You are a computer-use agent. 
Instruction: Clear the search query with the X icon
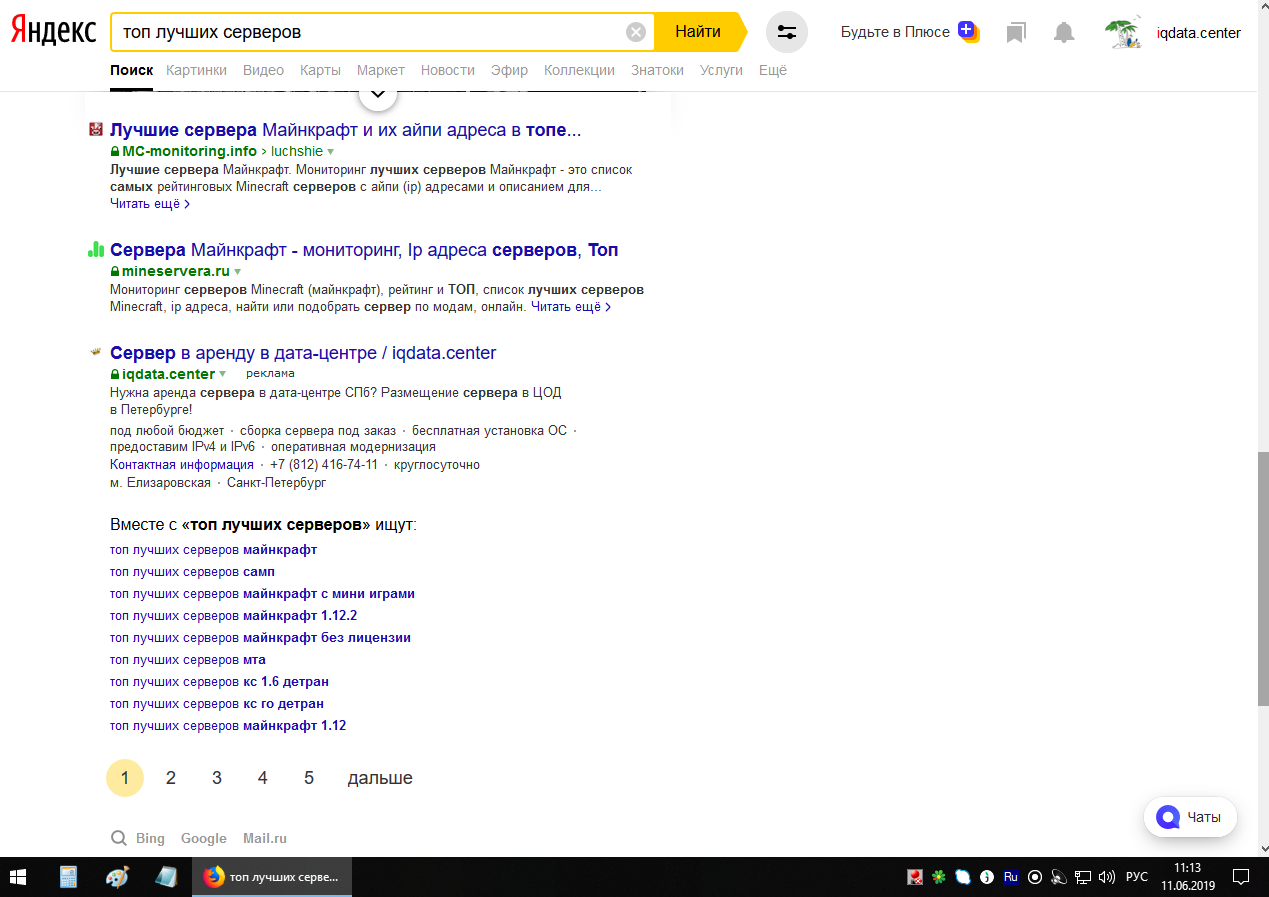coord(636,32)
